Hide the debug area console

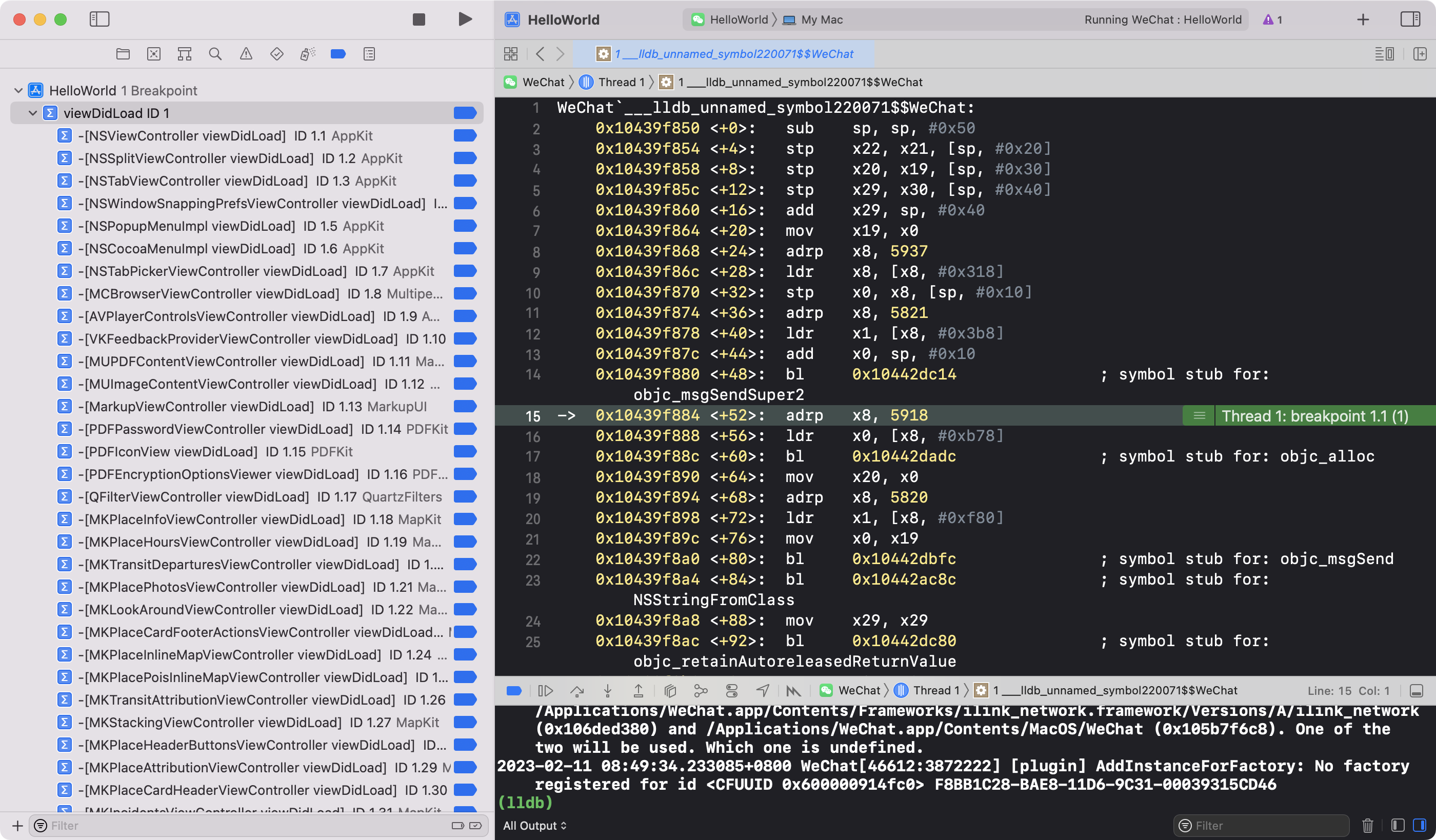[1417, 691]
